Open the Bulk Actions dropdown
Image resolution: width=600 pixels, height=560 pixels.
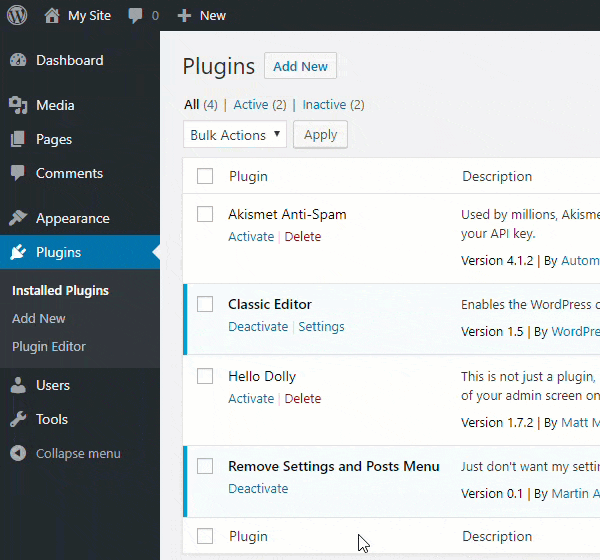click(235, 134)
